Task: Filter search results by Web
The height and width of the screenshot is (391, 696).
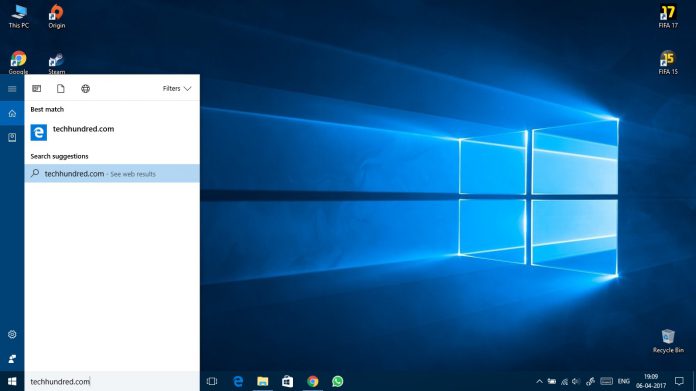Action: 85,89
